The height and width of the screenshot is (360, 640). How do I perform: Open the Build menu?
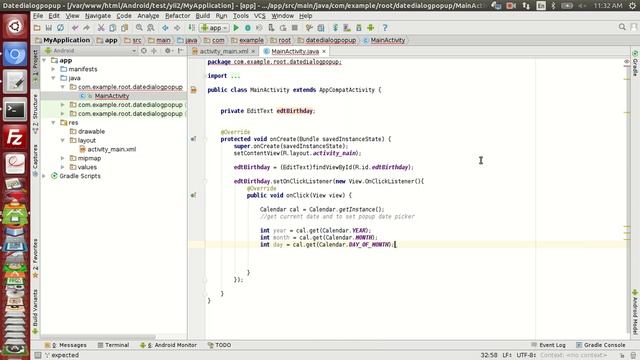[x=202, y=16]
